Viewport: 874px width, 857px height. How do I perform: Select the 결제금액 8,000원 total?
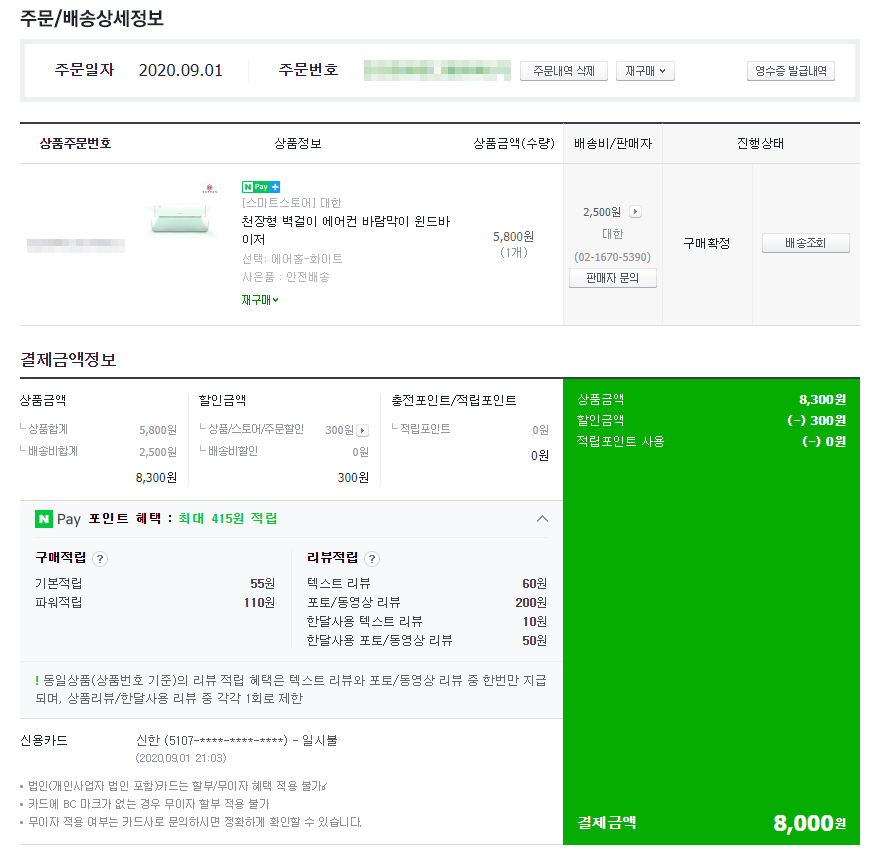pyautogui.click(x=809, y=823)
